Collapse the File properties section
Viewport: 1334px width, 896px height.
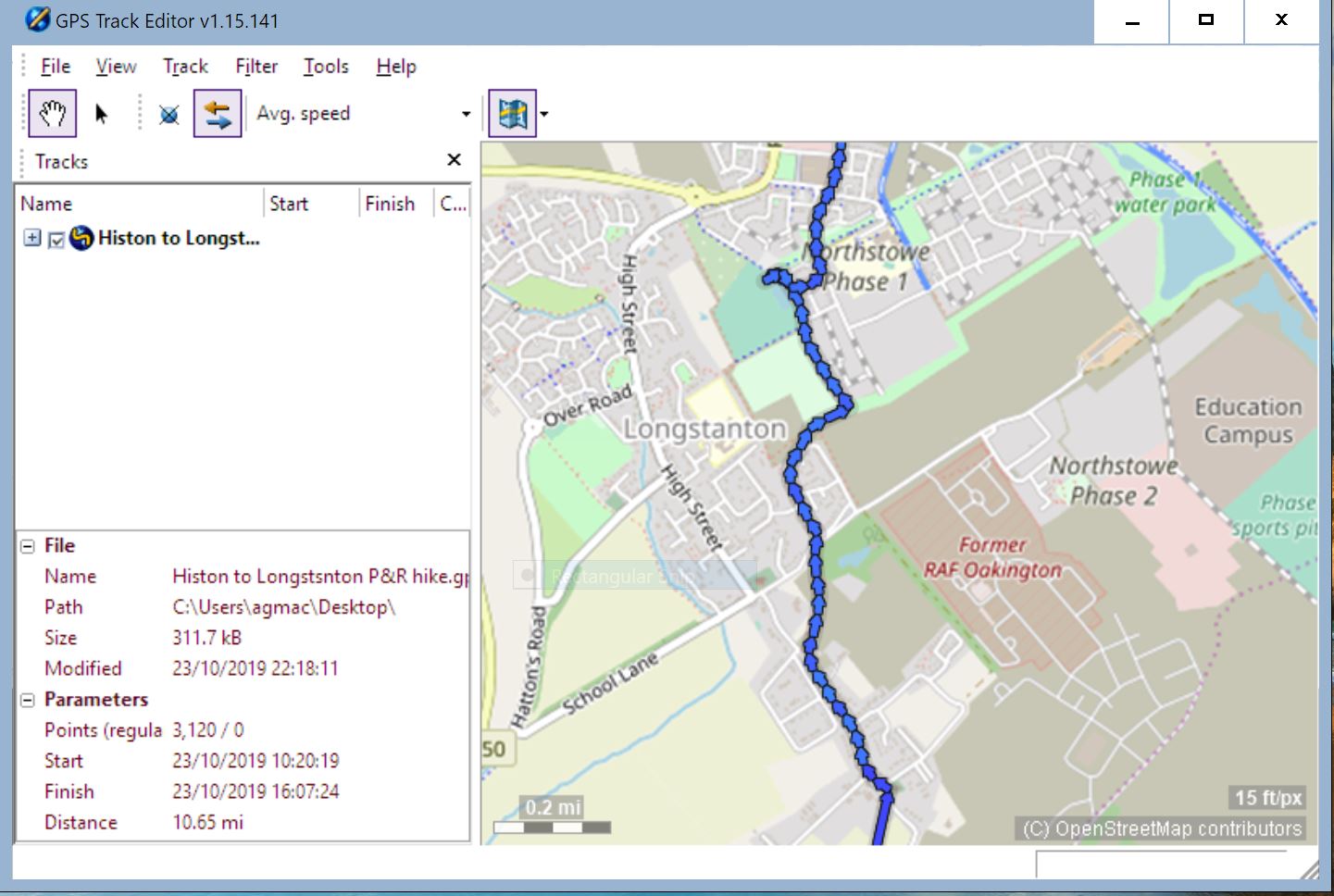(28, 545)
